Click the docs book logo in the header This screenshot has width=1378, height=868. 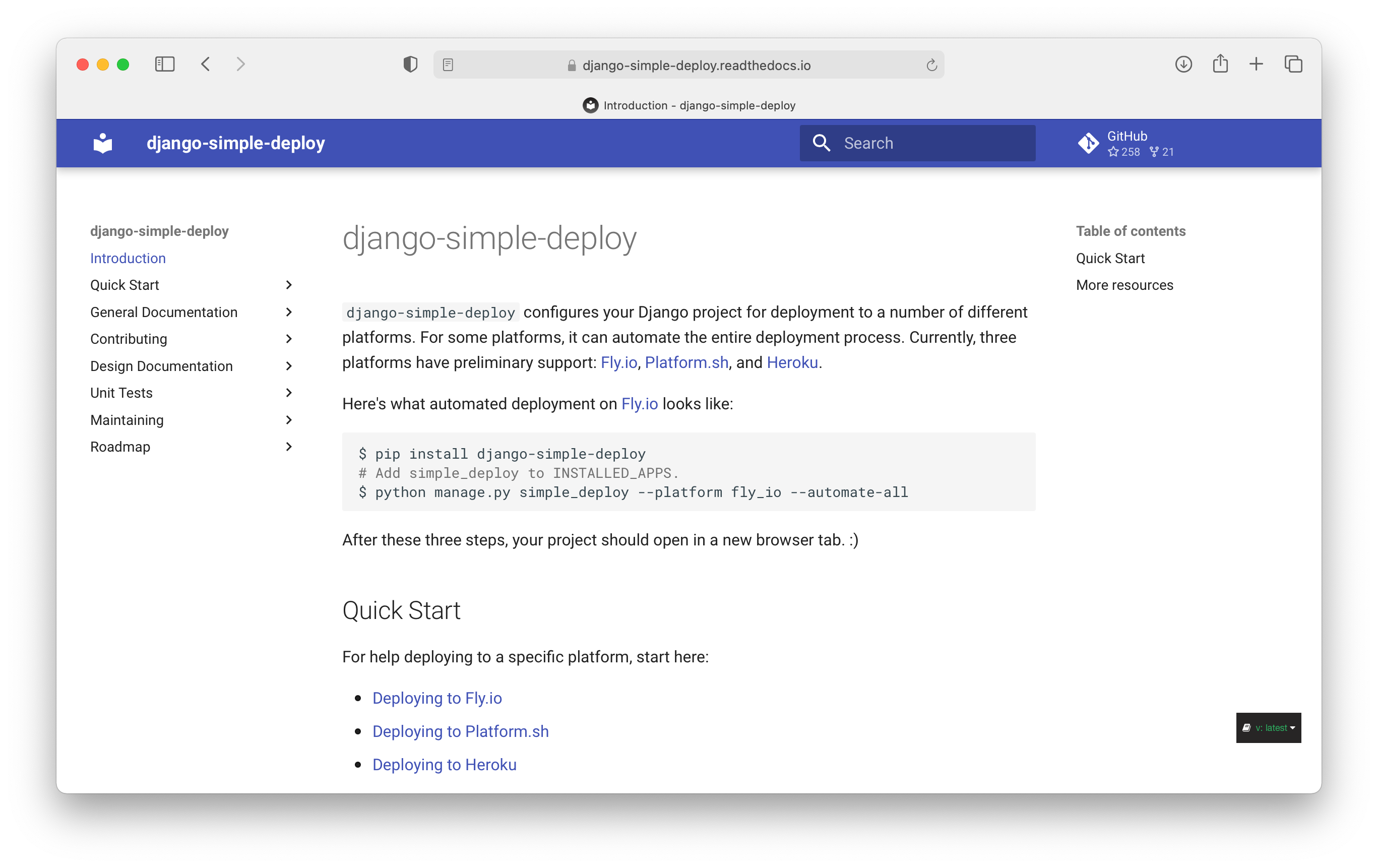pos(103,143)
